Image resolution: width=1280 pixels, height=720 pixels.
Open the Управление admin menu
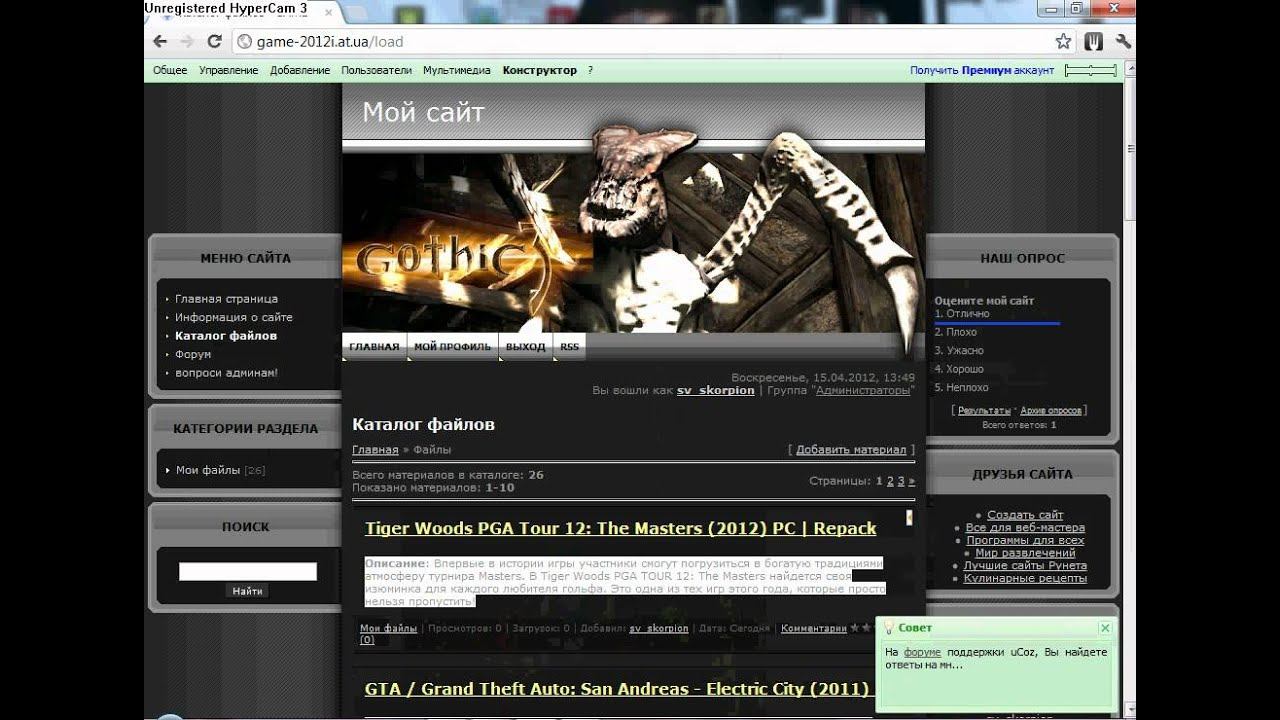click(x=228, y=71)
